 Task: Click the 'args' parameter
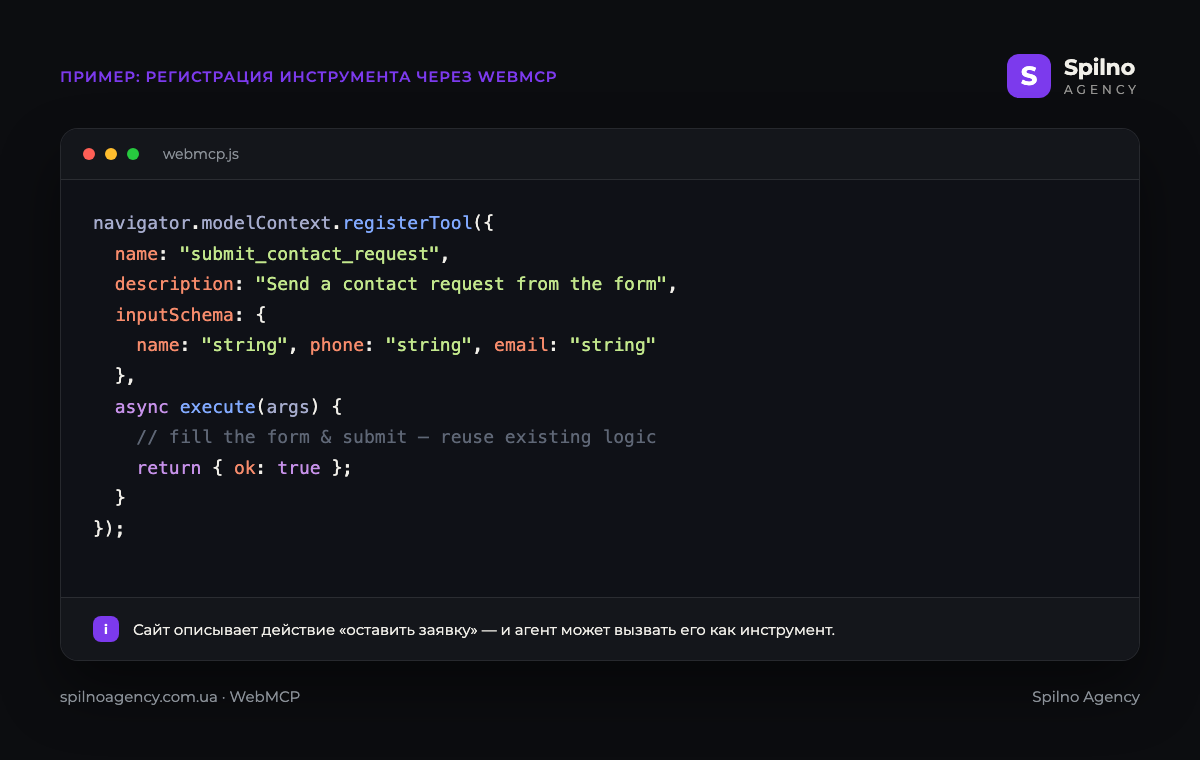click(x=288, y=407)
